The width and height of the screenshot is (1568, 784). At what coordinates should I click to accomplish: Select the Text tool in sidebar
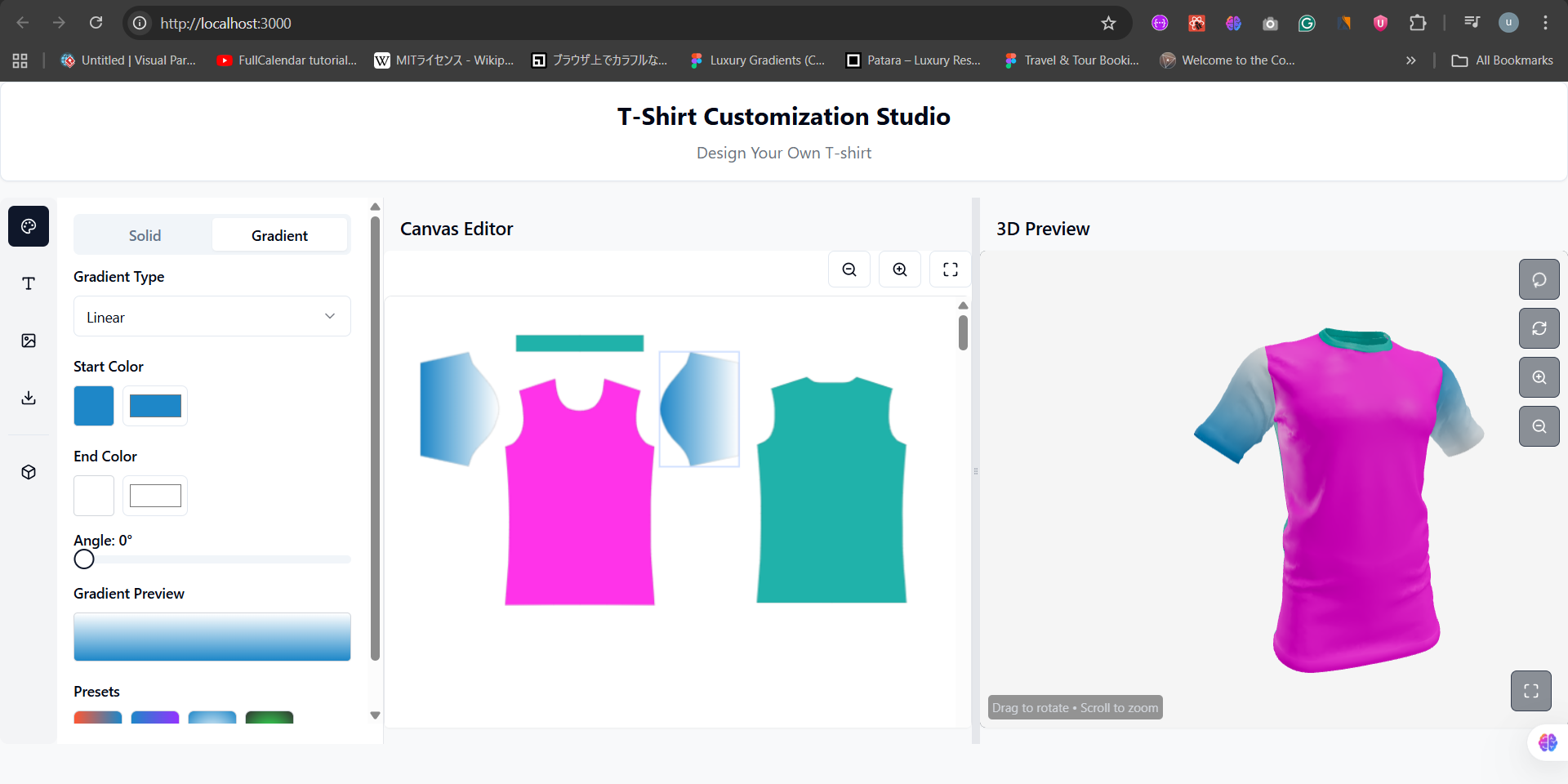tap(29, 283)
